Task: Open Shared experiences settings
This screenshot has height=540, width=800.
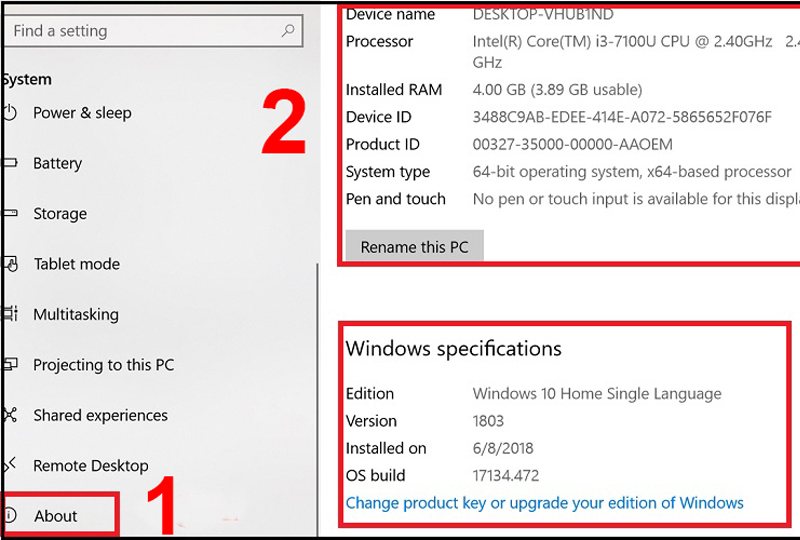Action: click(x=101, y=415)
